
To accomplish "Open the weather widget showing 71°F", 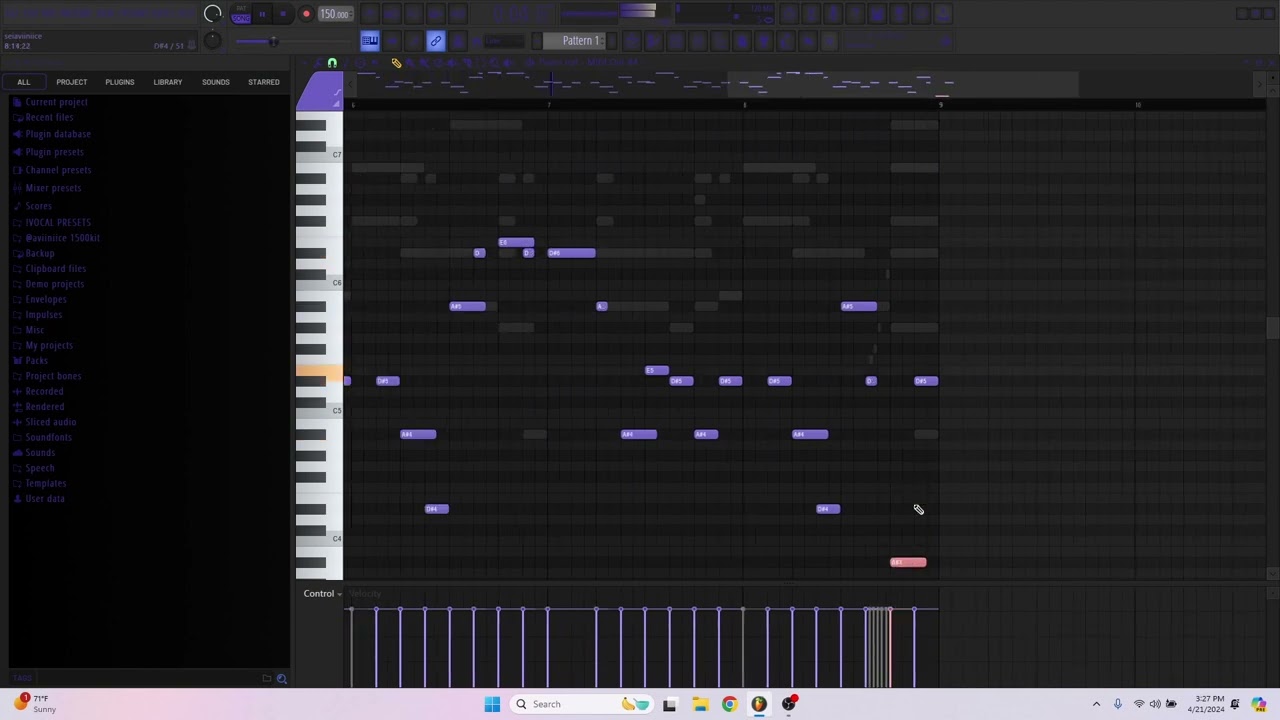I will [x=35, y=704].
